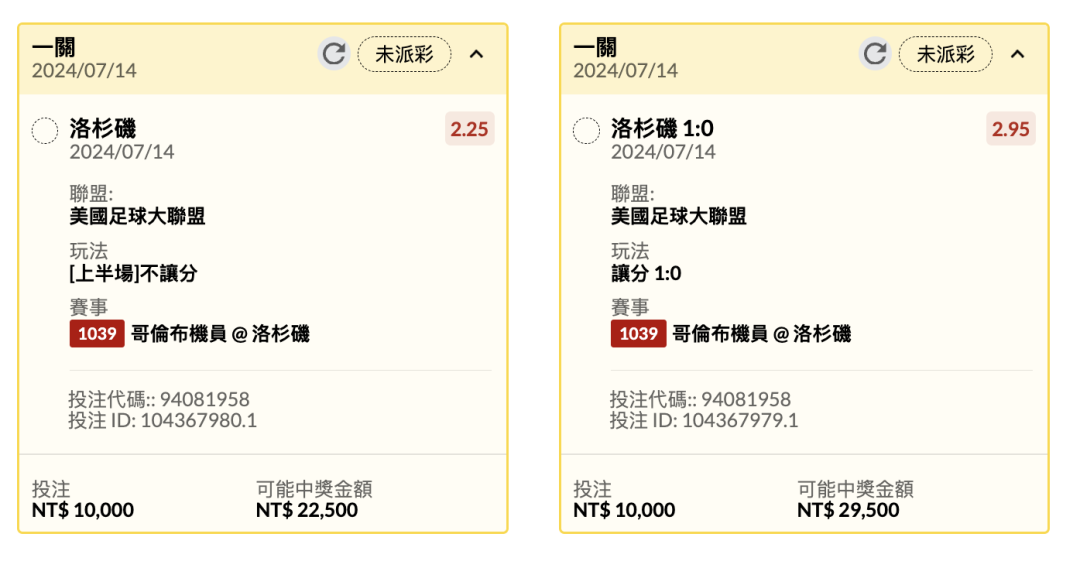Collapse the left bet card chevron

click(477, 54)
